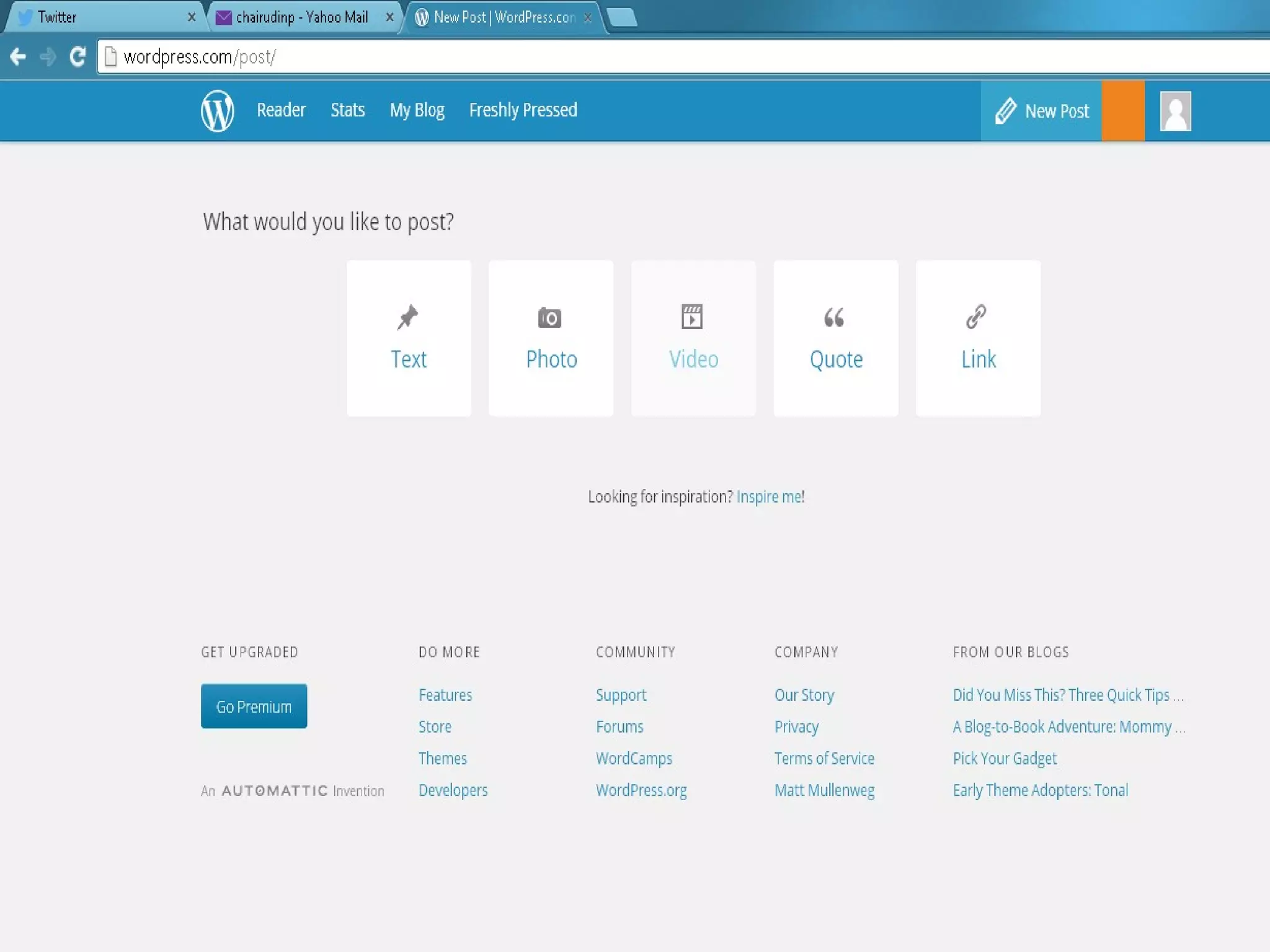Choose the Text post type tile
1270x952 pixels.
coord(409,338)
